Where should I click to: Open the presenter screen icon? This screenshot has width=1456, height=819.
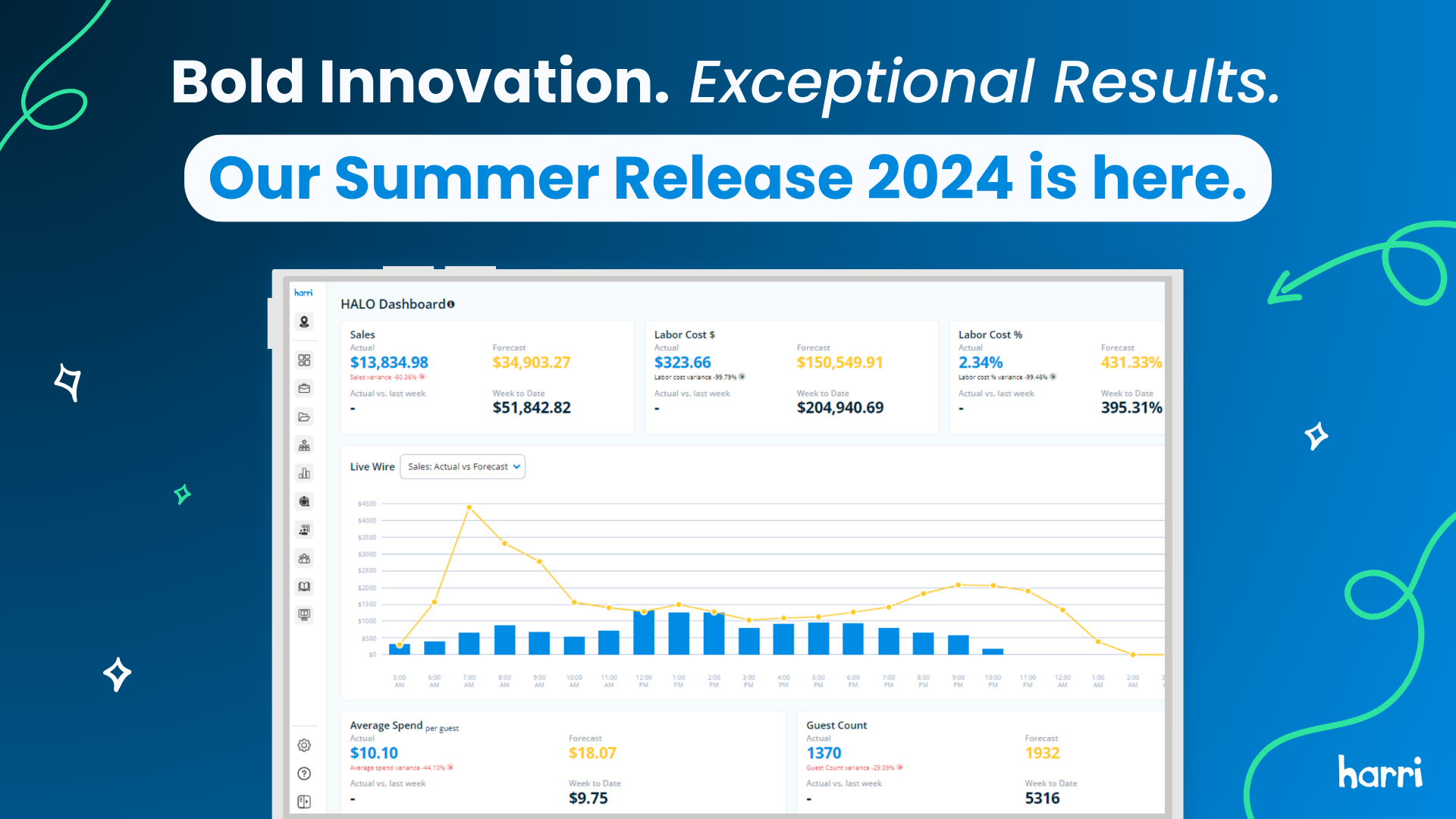[304, 529]
